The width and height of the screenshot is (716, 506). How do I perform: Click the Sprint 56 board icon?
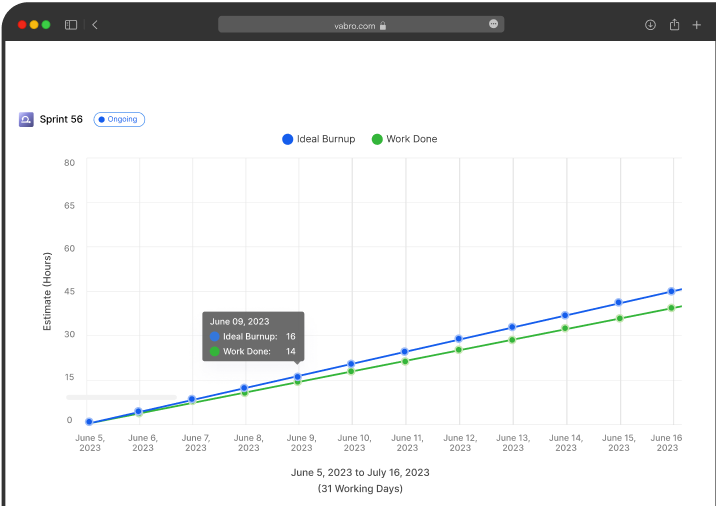click(26, 120)
